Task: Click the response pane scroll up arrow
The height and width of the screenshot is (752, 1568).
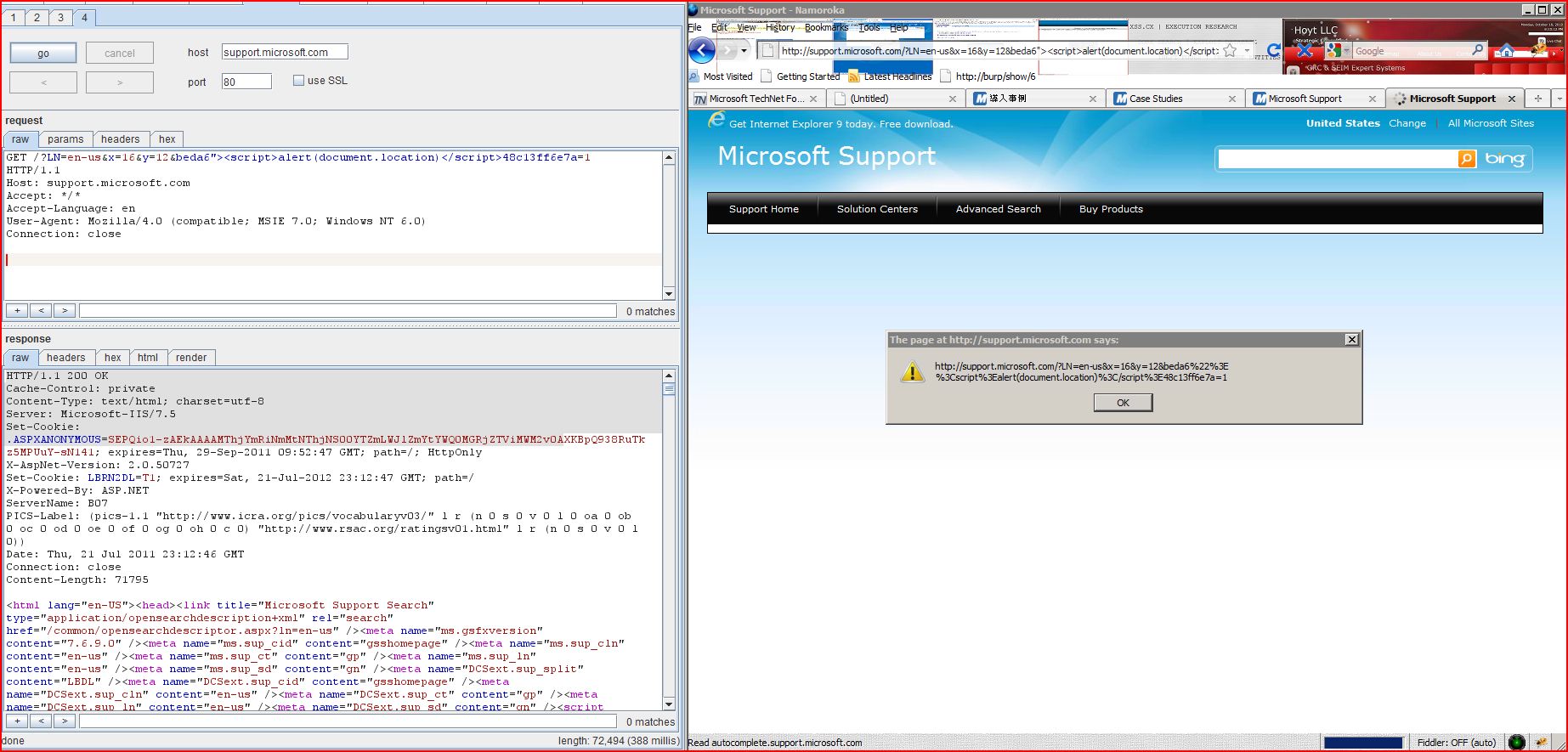Action: [x=669, y=375]
